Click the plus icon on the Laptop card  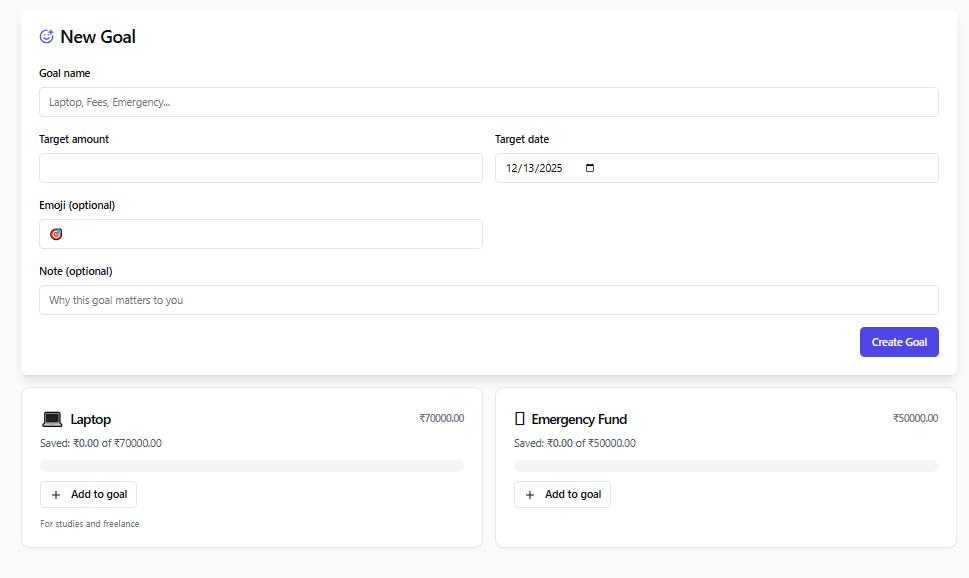pyautogui.click(x=56, y=495)
